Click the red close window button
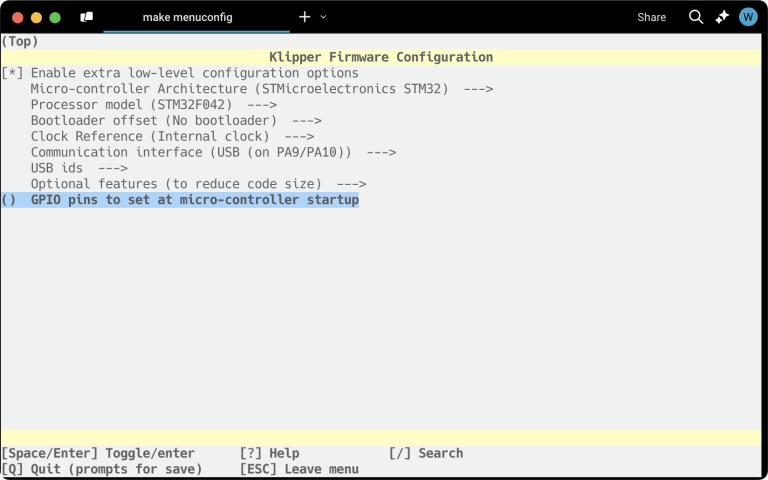 pos(18,18)
